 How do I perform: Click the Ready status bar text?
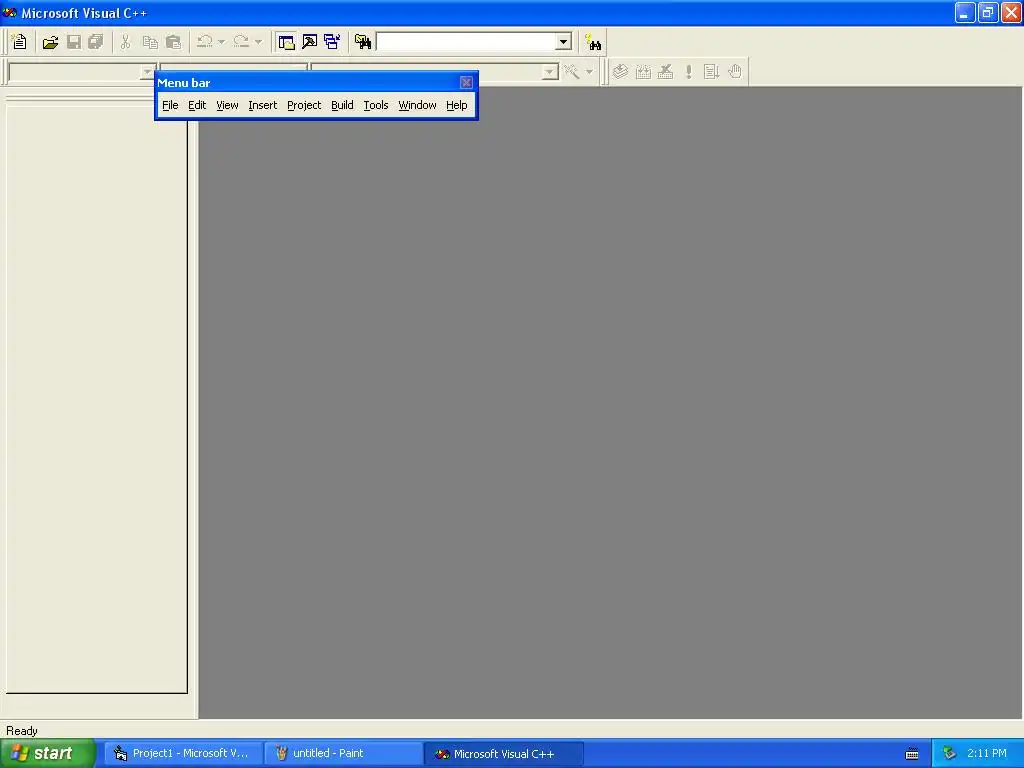click(x=22, y=731)
